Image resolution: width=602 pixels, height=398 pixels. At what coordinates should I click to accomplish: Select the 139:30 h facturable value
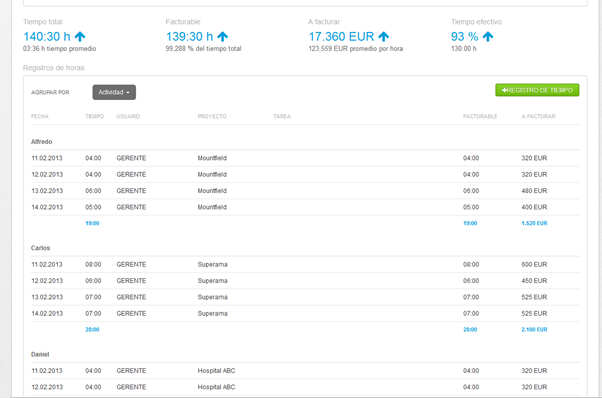pos(189,36)
